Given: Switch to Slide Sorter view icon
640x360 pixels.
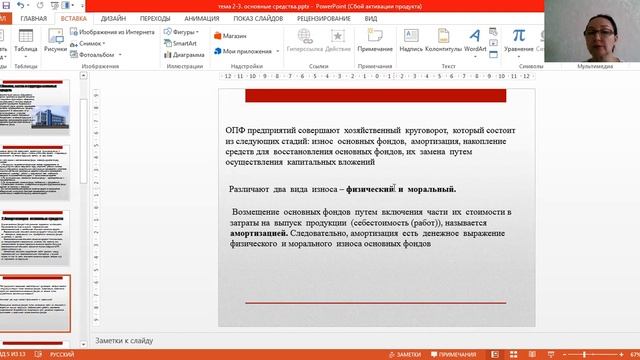Looking at the screenshot, I should coord(513,354).
